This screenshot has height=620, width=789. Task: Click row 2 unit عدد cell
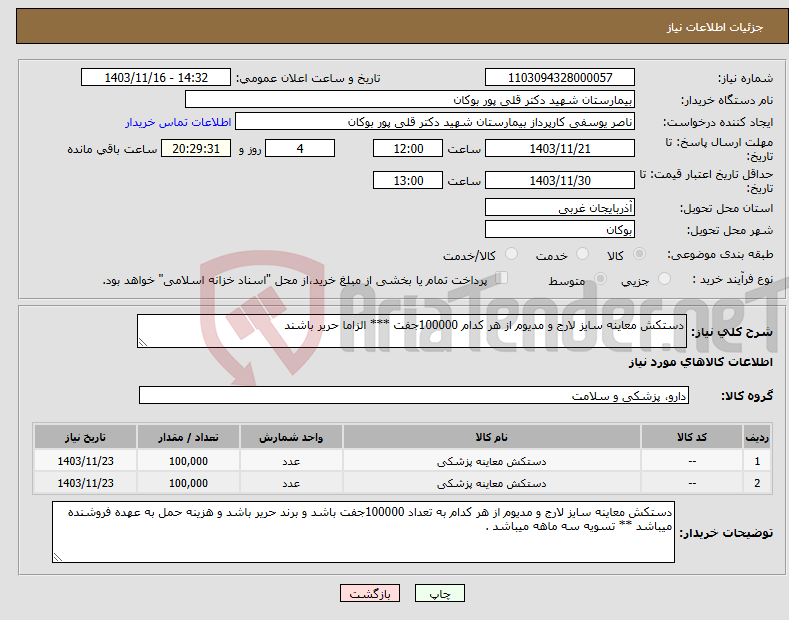291,483
